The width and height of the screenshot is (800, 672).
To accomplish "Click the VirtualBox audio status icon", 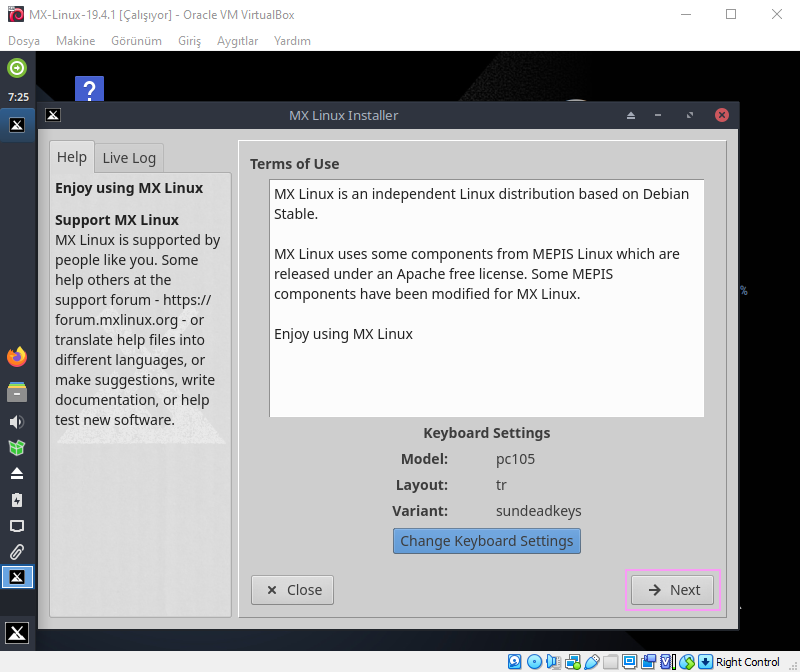I will [553, 662].
